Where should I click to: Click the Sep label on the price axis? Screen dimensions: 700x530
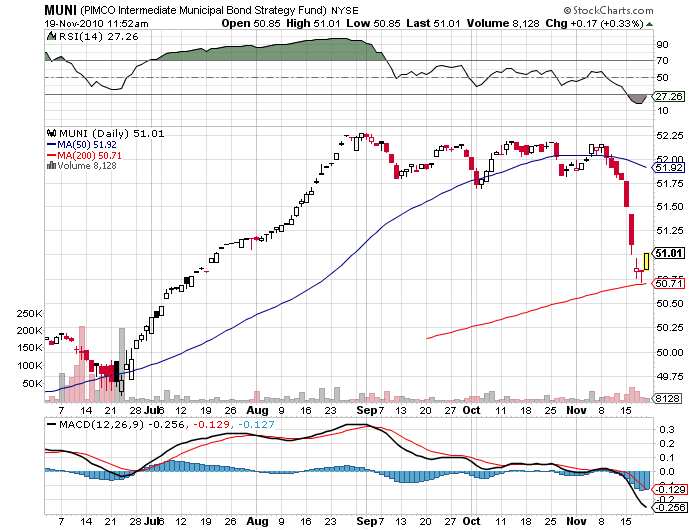(x=366, y=410)
